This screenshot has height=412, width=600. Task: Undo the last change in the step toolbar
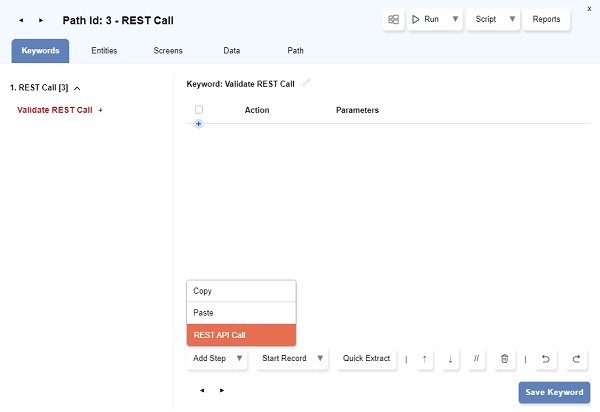pyautogui.click(x=546, y=358)
